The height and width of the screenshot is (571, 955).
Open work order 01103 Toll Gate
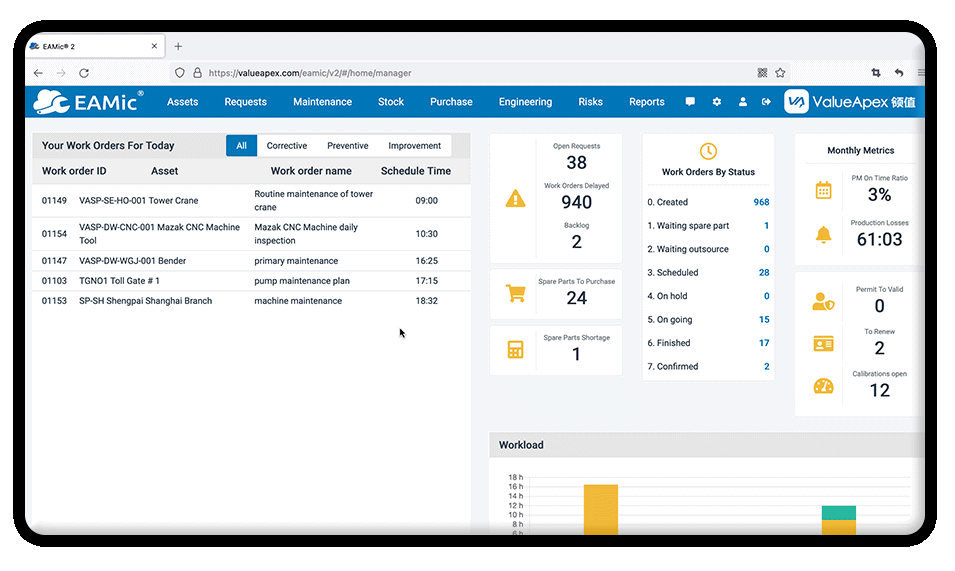(x=251, y=281)
